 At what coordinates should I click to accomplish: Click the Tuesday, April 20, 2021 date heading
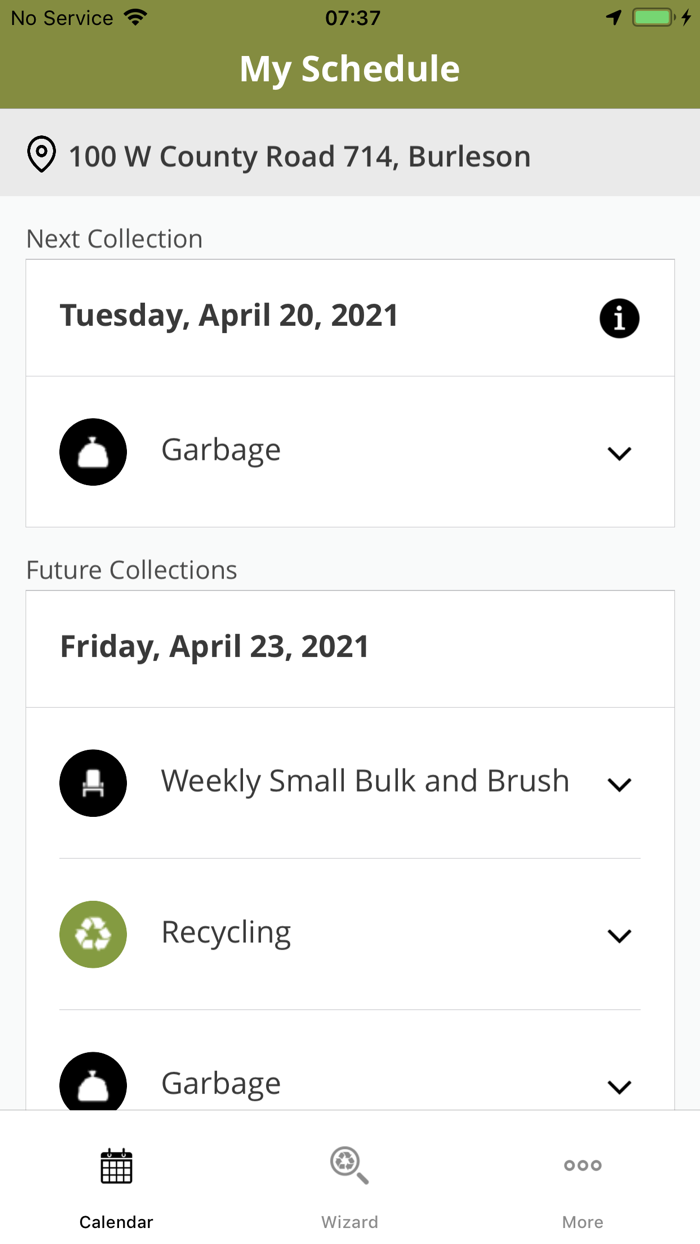[x=229, y=315]
